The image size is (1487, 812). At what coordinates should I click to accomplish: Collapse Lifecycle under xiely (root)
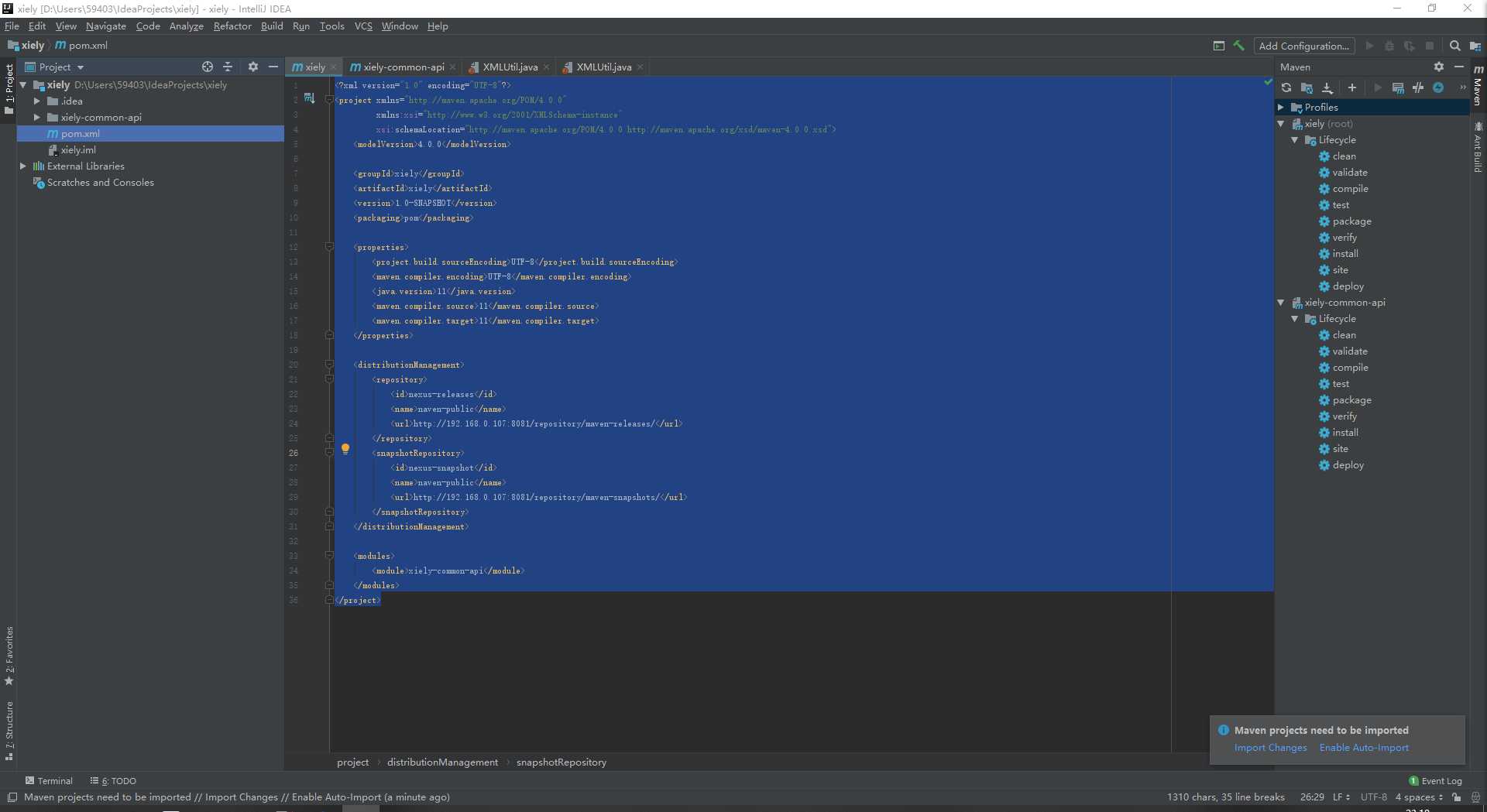click(x=1295, y=139)
